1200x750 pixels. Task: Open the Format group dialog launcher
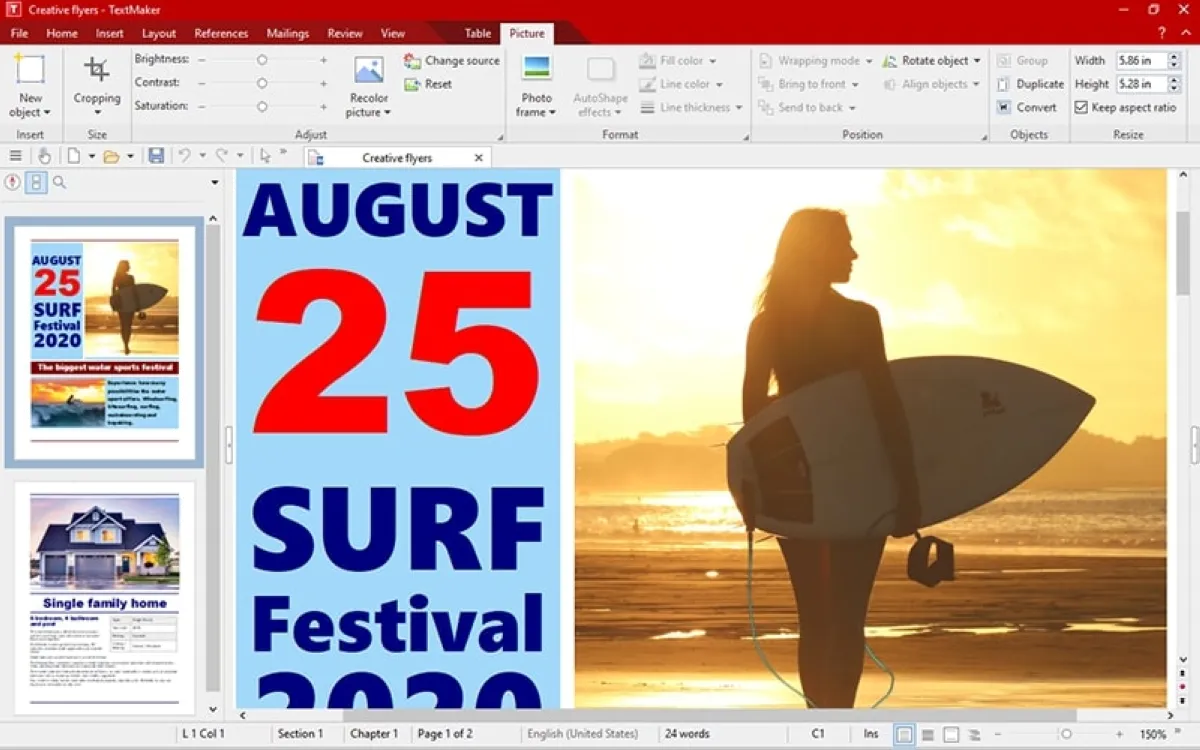(x=745, y=137)
